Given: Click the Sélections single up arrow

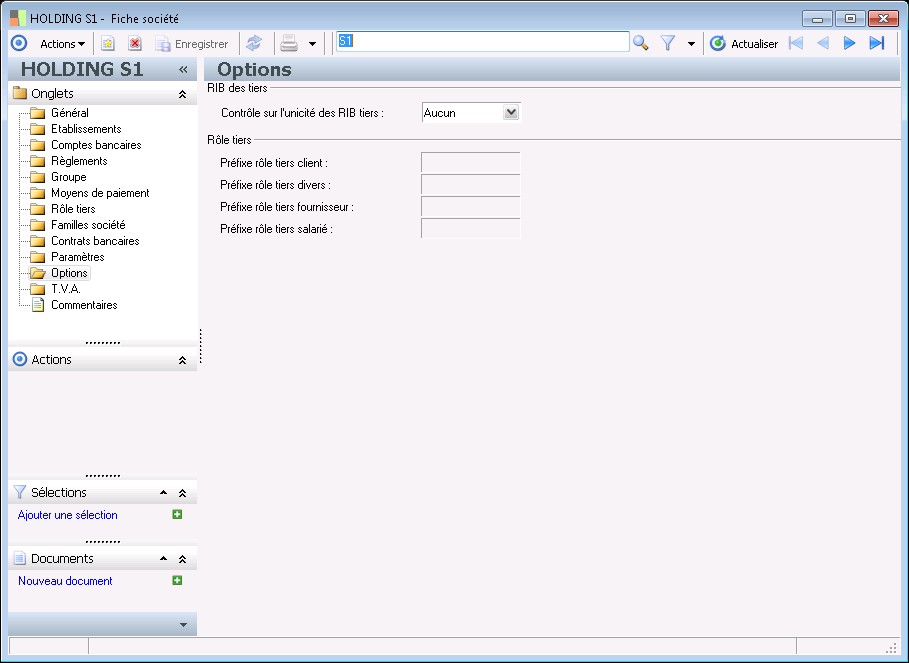Looking at the screenshot, I should (x=163, y=493).
